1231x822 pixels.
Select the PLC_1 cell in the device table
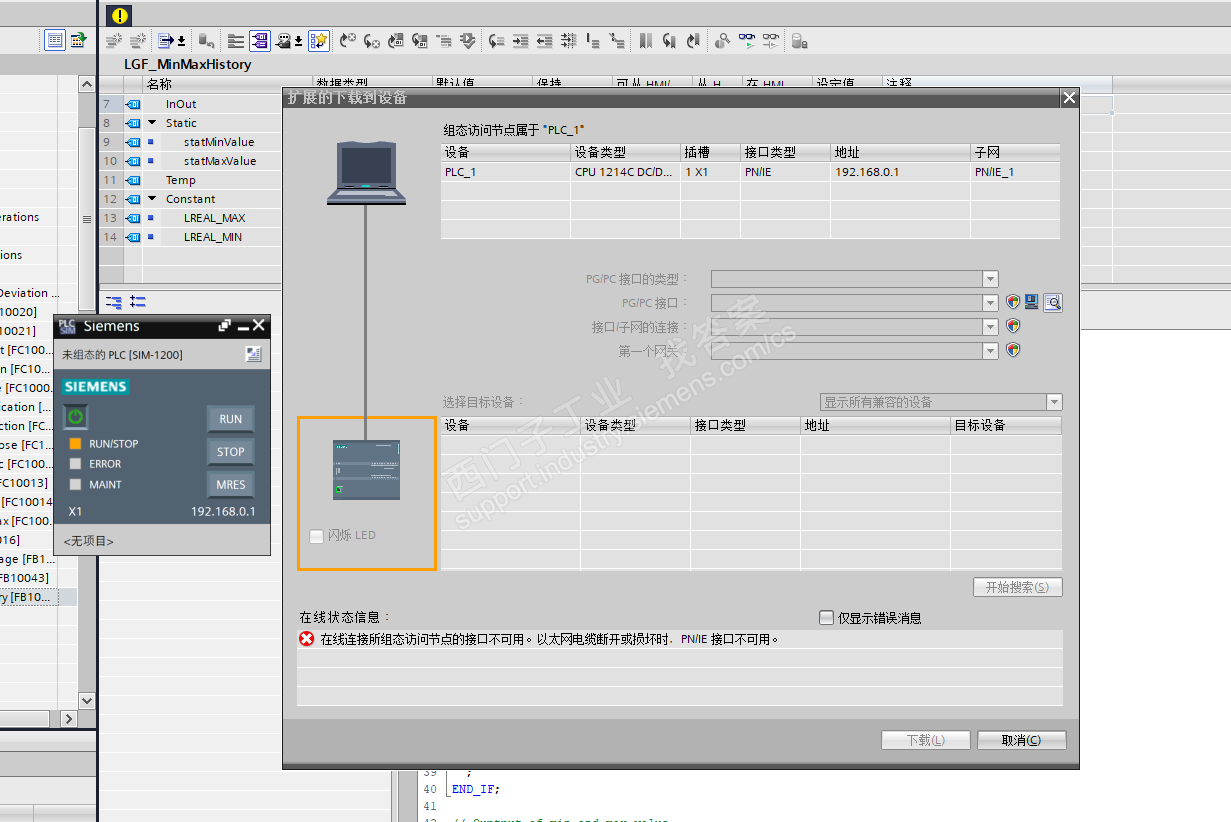(505, 172)
